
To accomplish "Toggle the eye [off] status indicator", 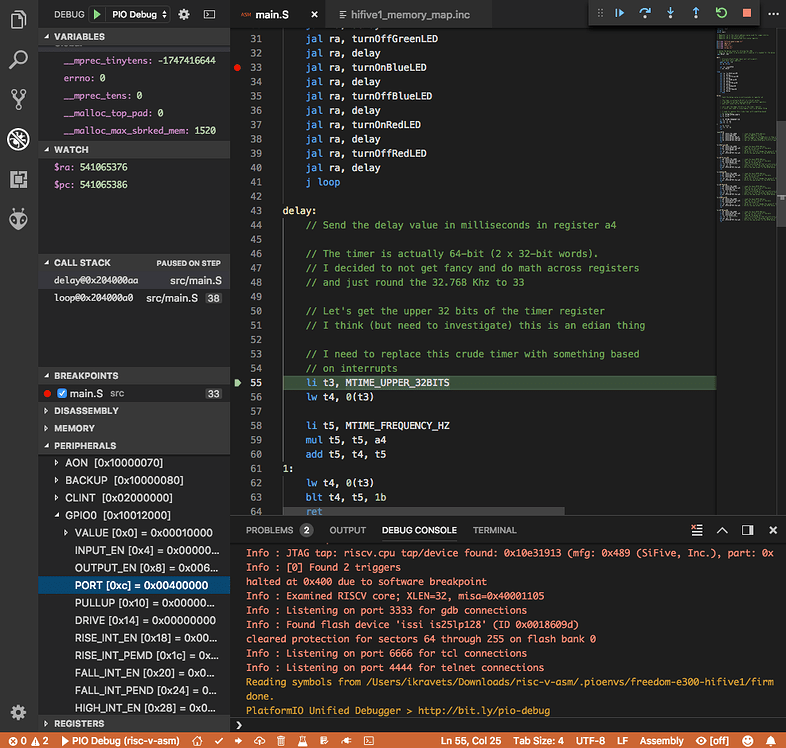I will (x=712, y=740).
